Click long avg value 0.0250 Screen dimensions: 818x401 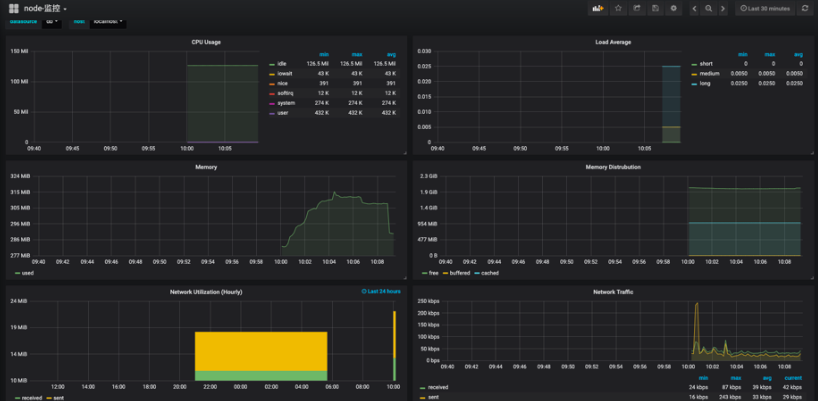coord(795,83)
